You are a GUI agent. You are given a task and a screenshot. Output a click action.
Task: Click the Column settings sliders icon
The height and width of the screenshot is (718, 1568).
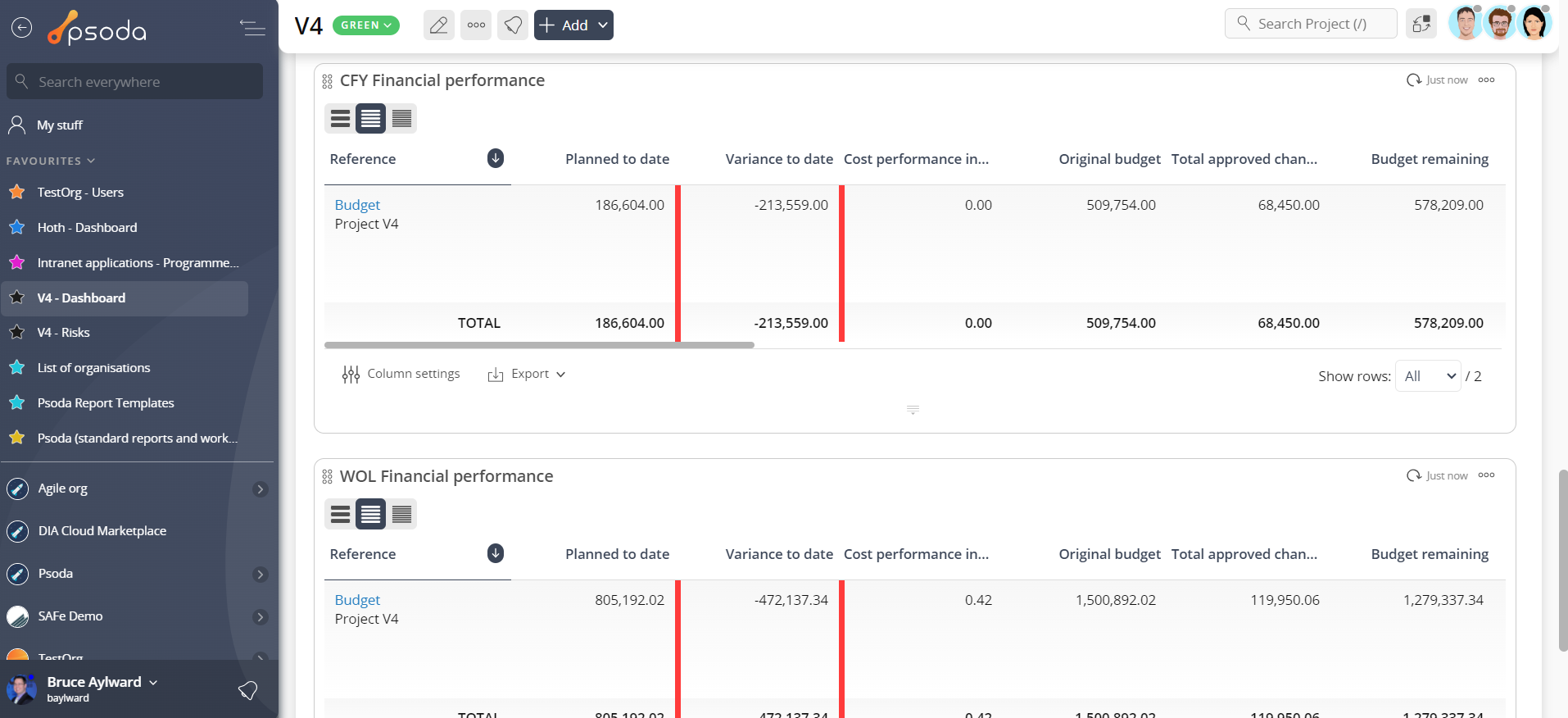(x=351, y=375)
